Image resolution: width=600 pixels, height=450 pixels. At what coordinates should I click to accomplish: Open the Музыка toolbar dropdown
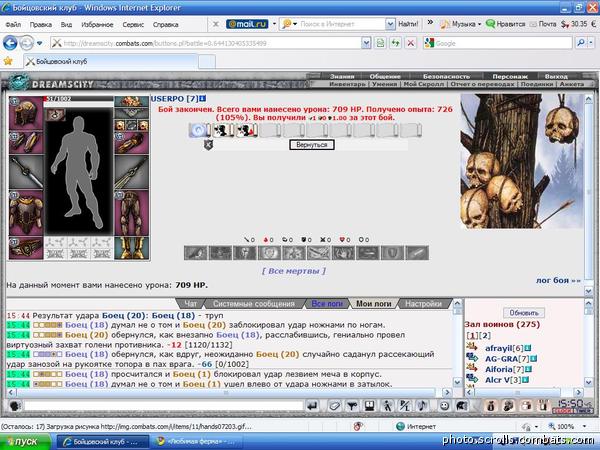coord(461,24)
